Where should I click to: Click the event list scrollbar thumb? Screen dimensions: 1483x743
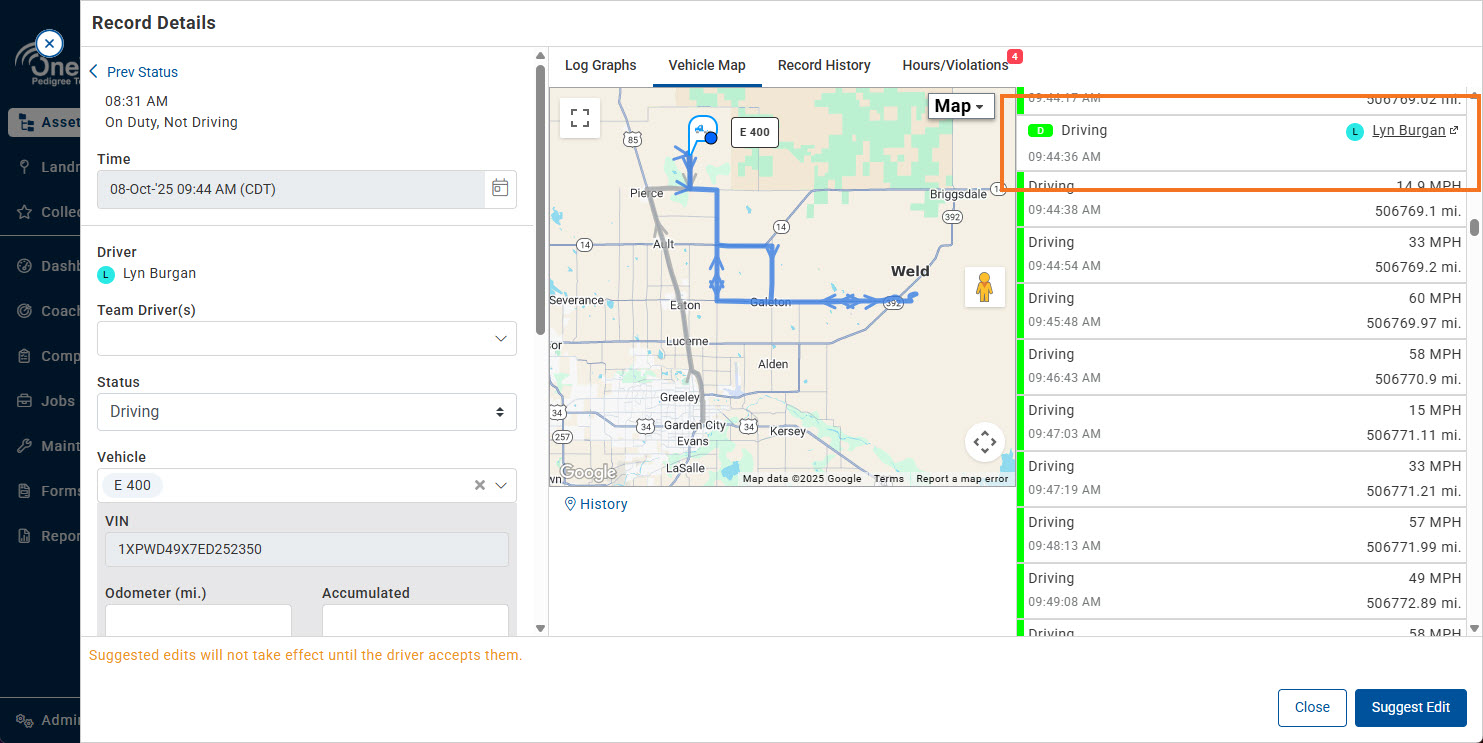coord(1474,227)
